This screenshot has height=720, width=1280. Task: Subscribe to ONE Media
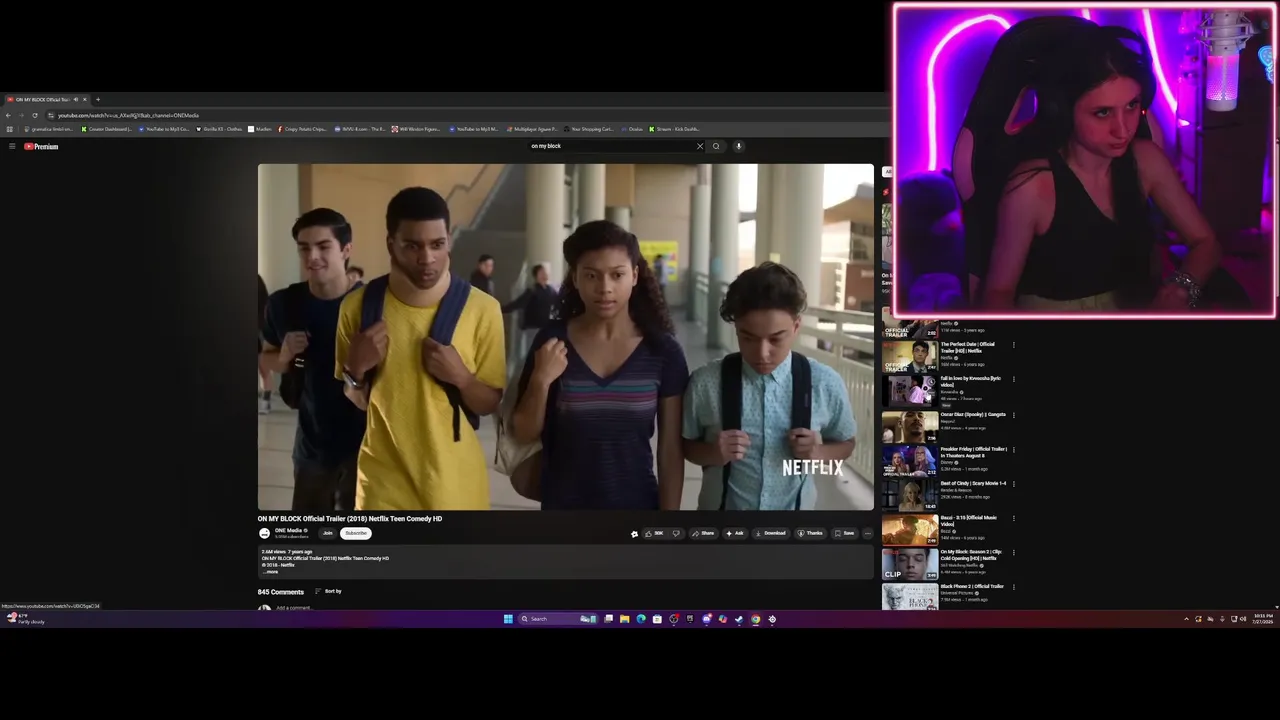click(356, 533)
